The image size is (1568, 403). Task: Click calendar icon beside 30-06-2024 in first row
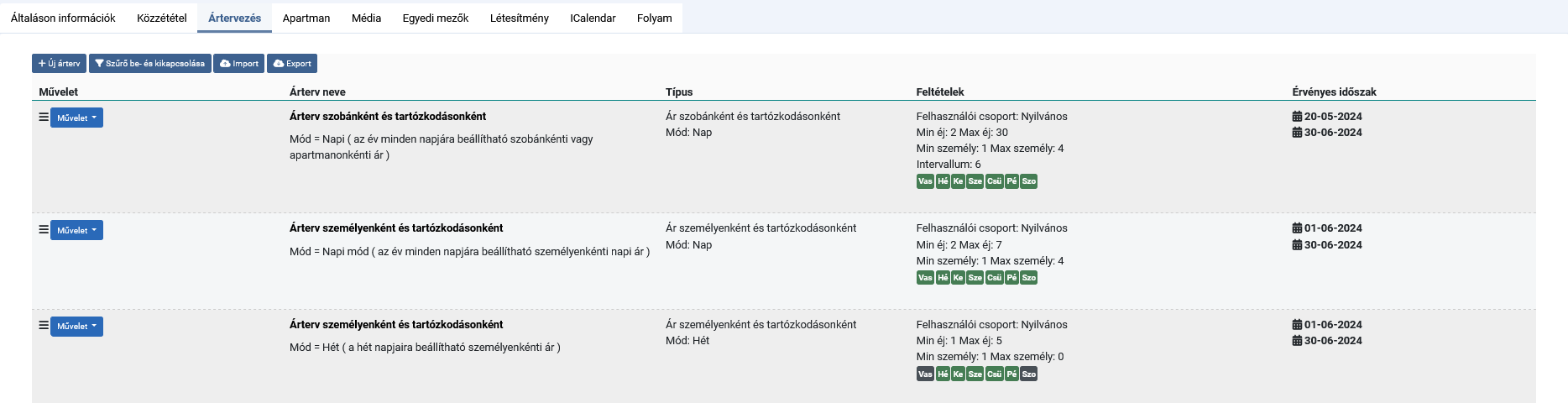[x=1297, y=133]
